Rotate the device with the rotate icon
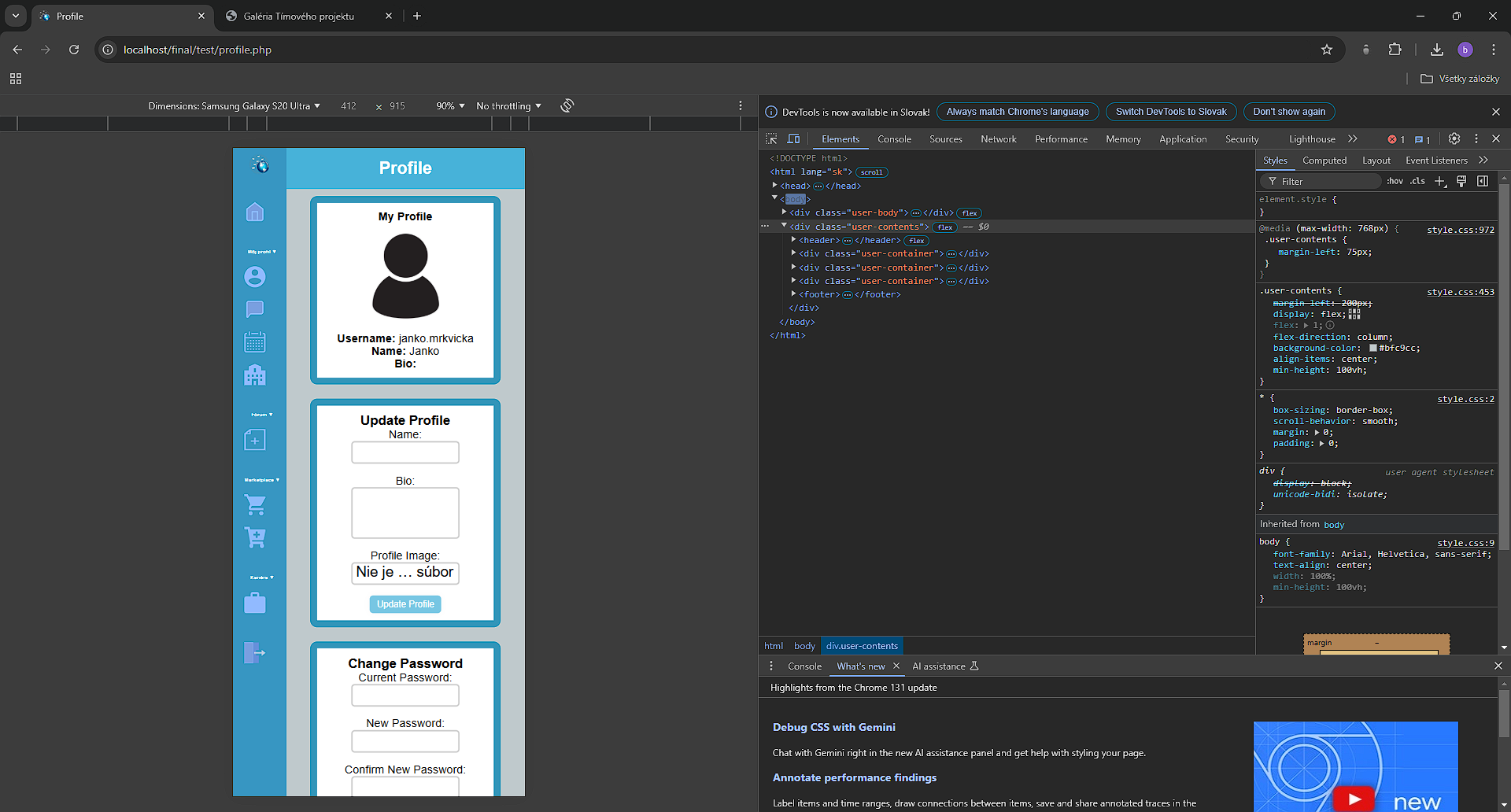The image size is (1511, 812). pyautogui.click(x=567, y=105)
